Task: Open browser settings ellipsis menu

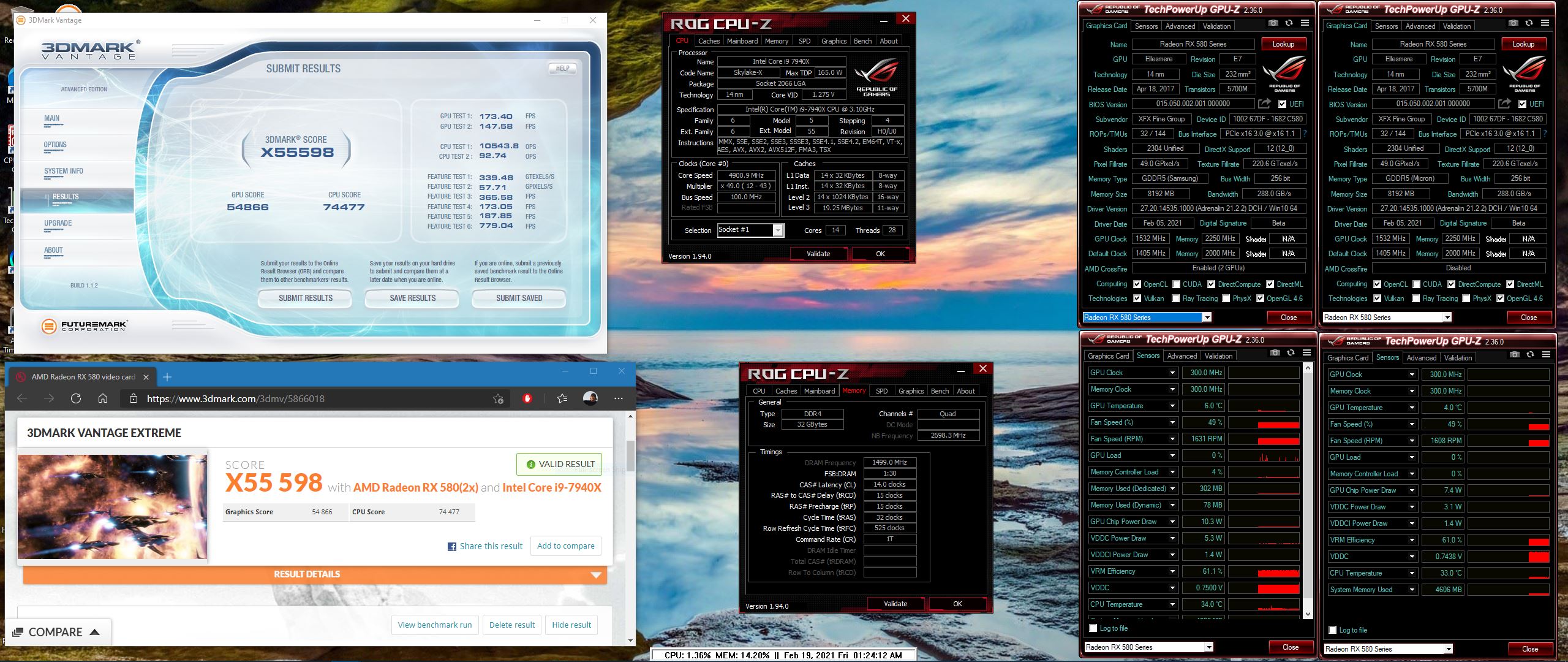Action: (x=619, y=398)
